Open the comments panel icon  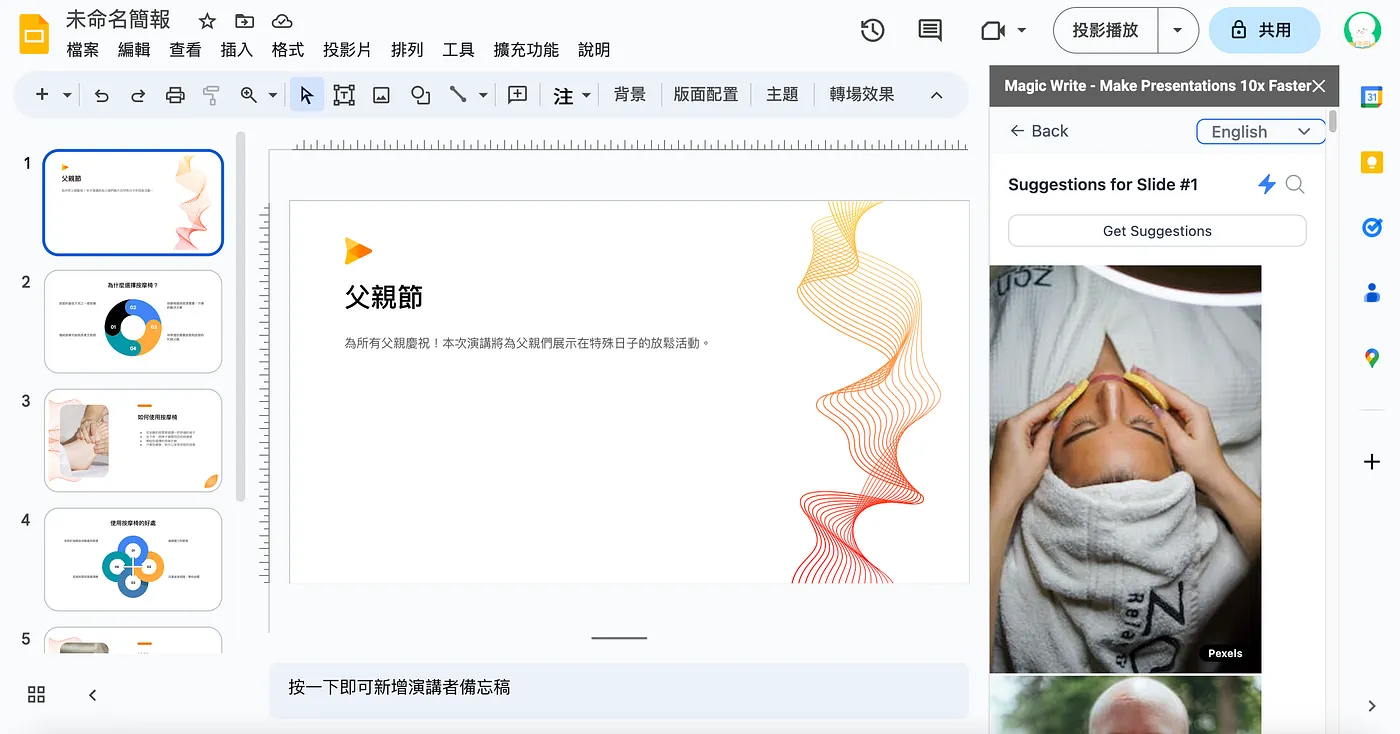click(930, 31)
